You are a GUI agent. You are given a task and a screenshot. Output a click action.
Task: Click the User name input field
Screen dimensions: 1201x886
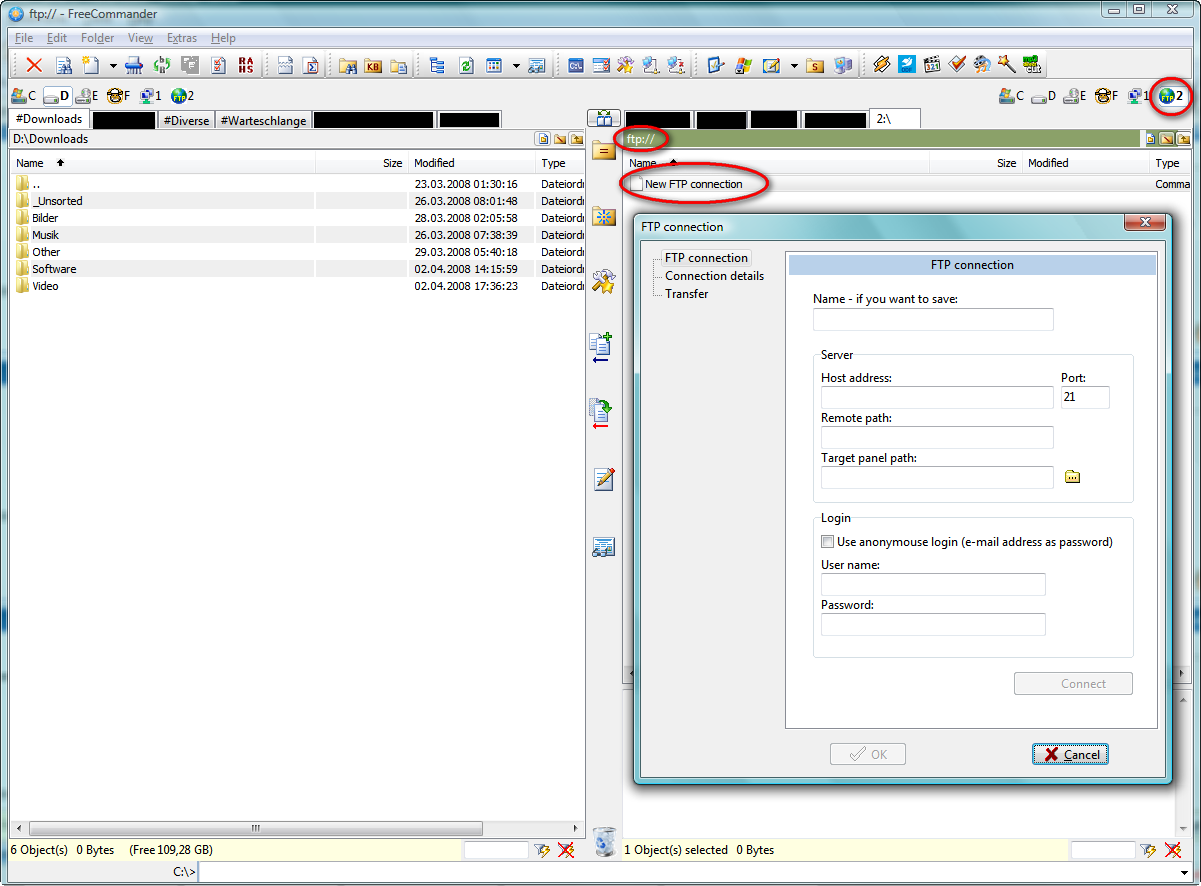(x=933, y=584)
